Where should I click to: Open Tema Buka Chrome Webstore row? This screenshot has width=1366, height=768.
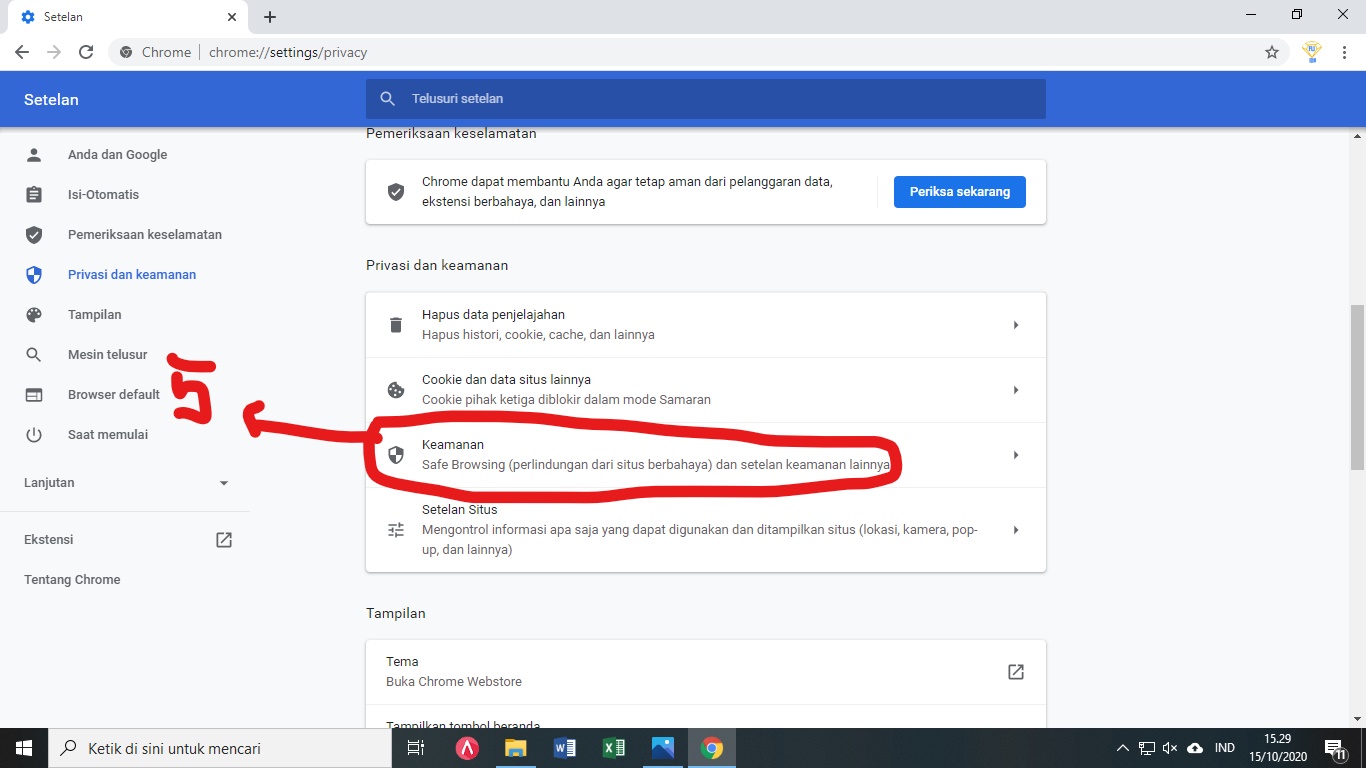tap(706, 672)
